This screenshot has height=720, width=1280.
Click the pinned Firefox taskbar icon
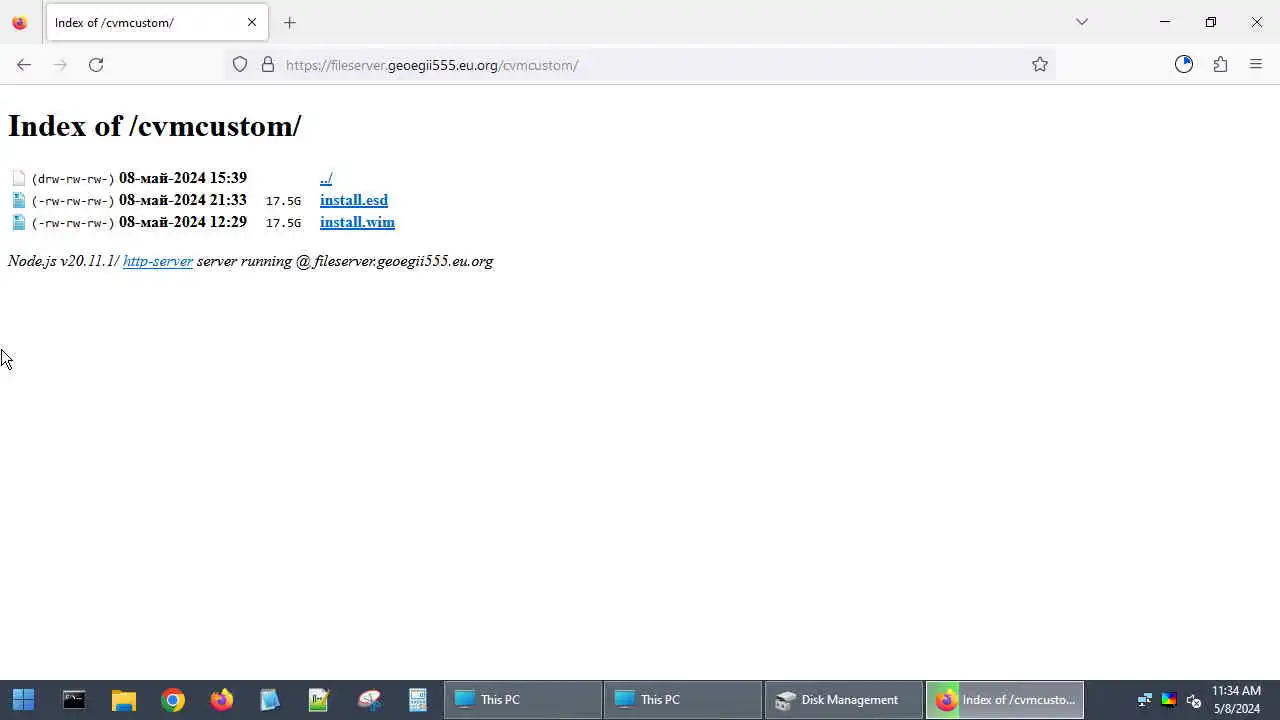pos(222,700)
